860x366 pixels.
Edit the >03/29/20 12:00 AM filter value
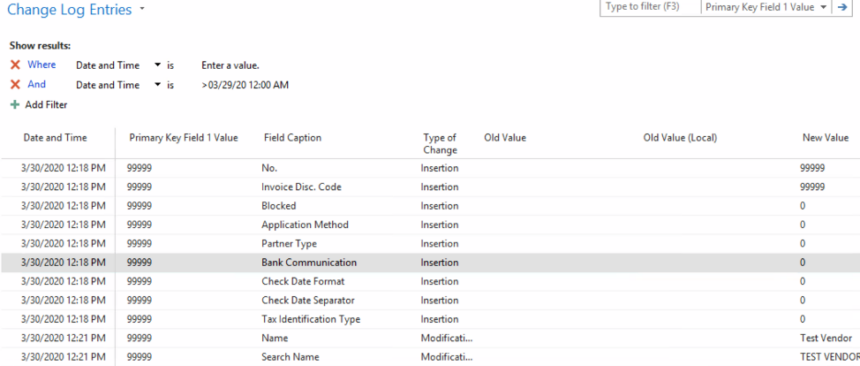[245, 85]
